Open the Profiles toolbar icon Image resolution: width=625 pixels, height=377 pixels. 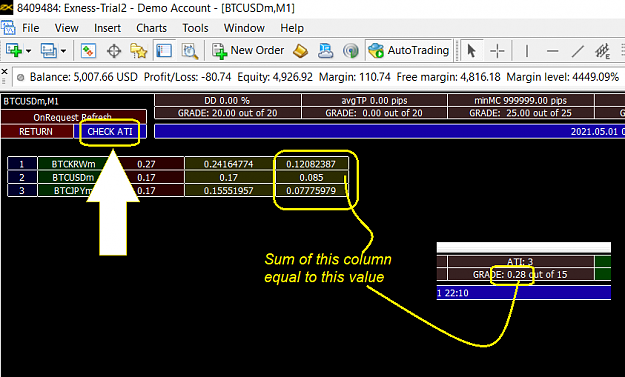pos(49,51)
